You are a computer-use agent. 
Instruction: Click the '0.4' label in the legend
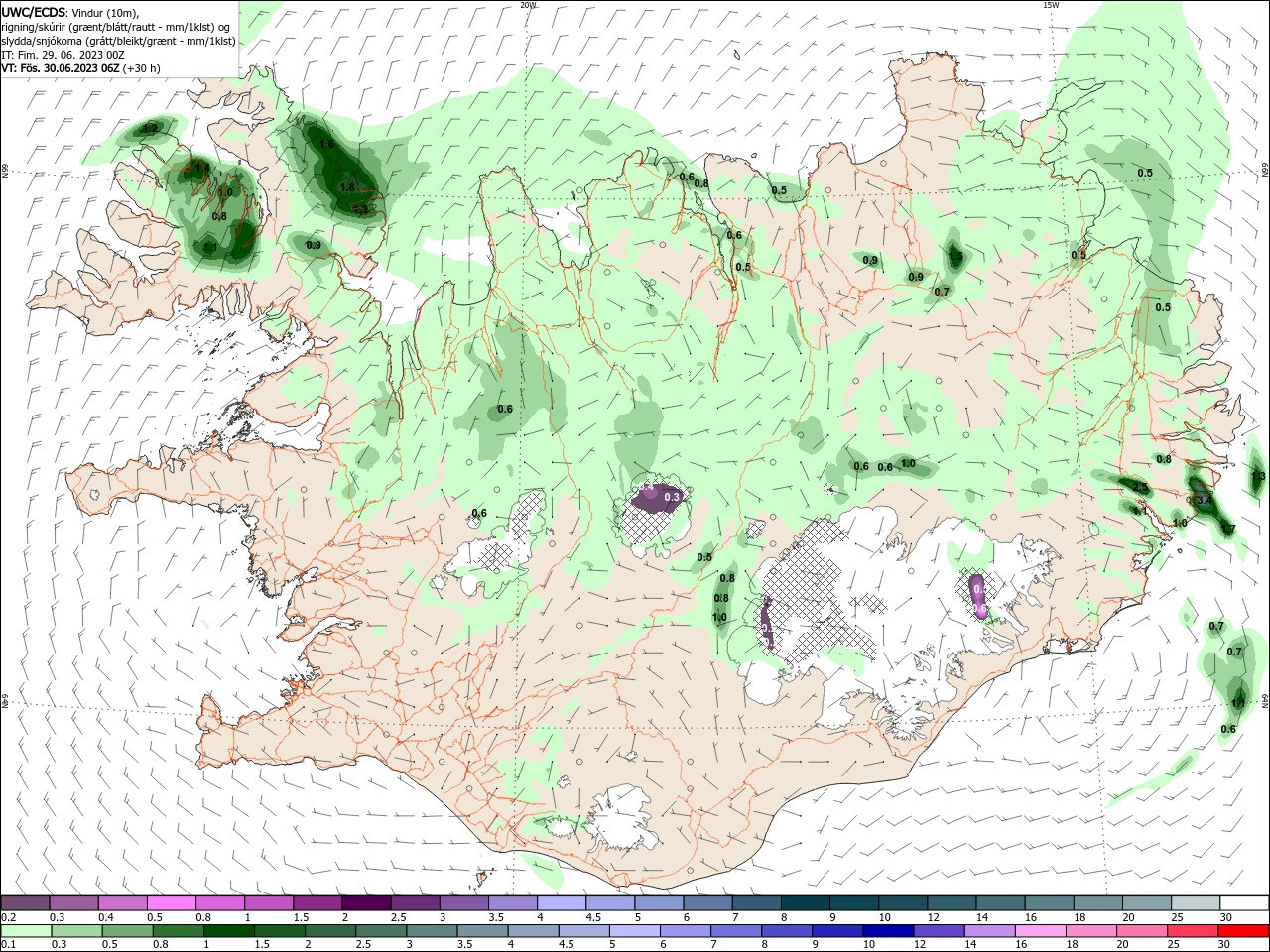[106, 917]
